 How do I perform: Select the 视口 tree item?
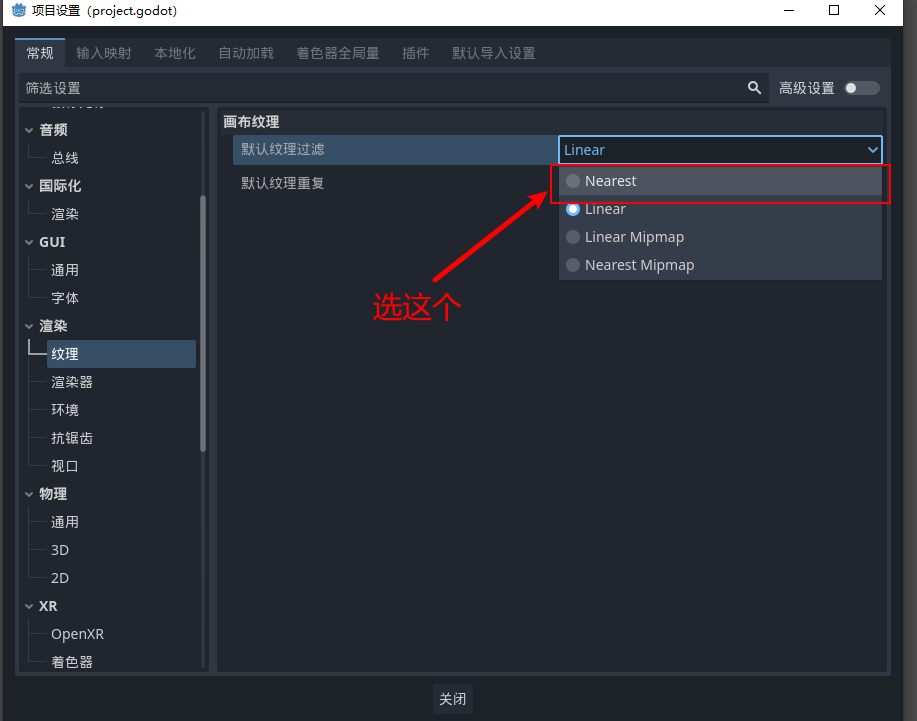(64, 466)
